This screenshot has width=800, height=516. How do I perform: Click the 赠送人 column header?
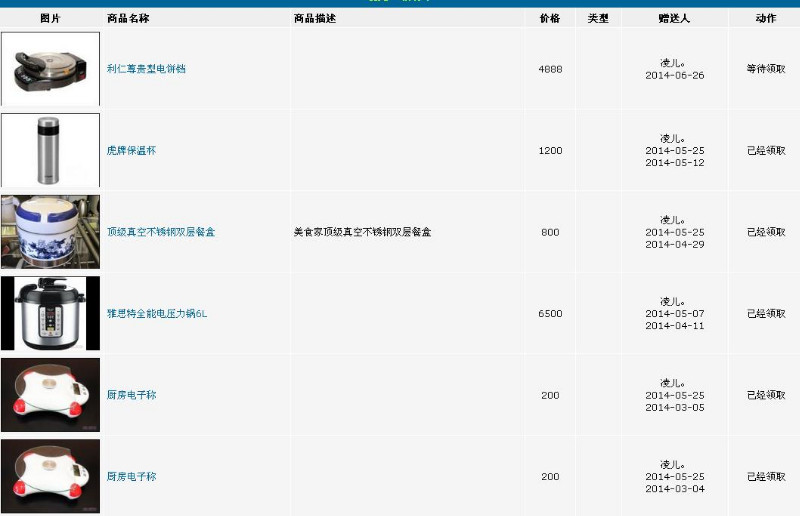(674, 18)
